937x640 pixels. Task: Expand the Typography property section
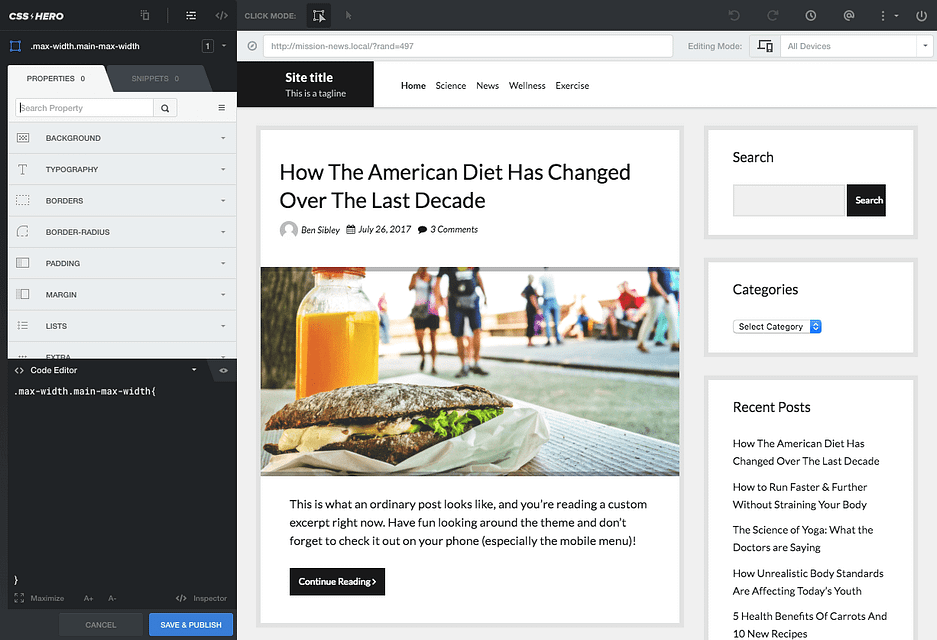(123, 169)
